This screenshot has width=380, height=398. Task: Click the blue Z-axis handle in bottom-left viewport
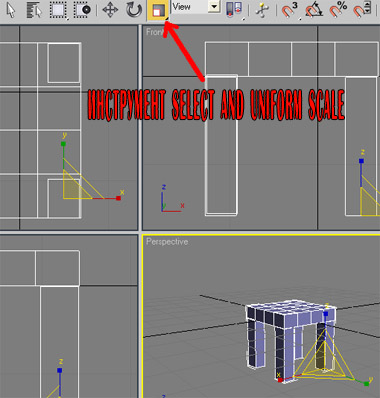click(60, 370)
